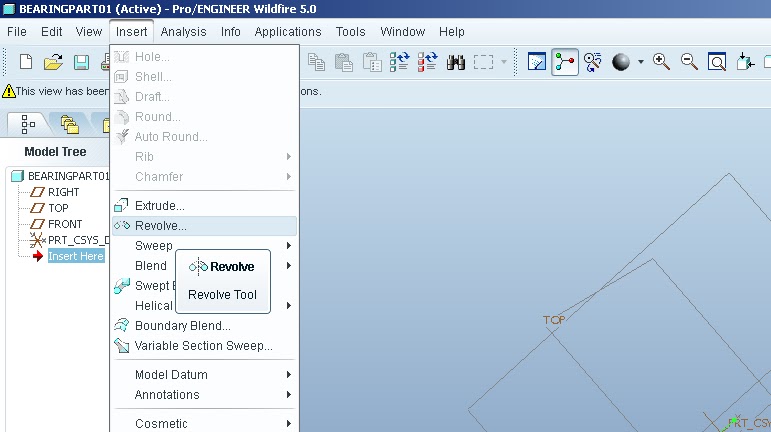
Task: Click the warning icon in message area
Action: point(8,91)
